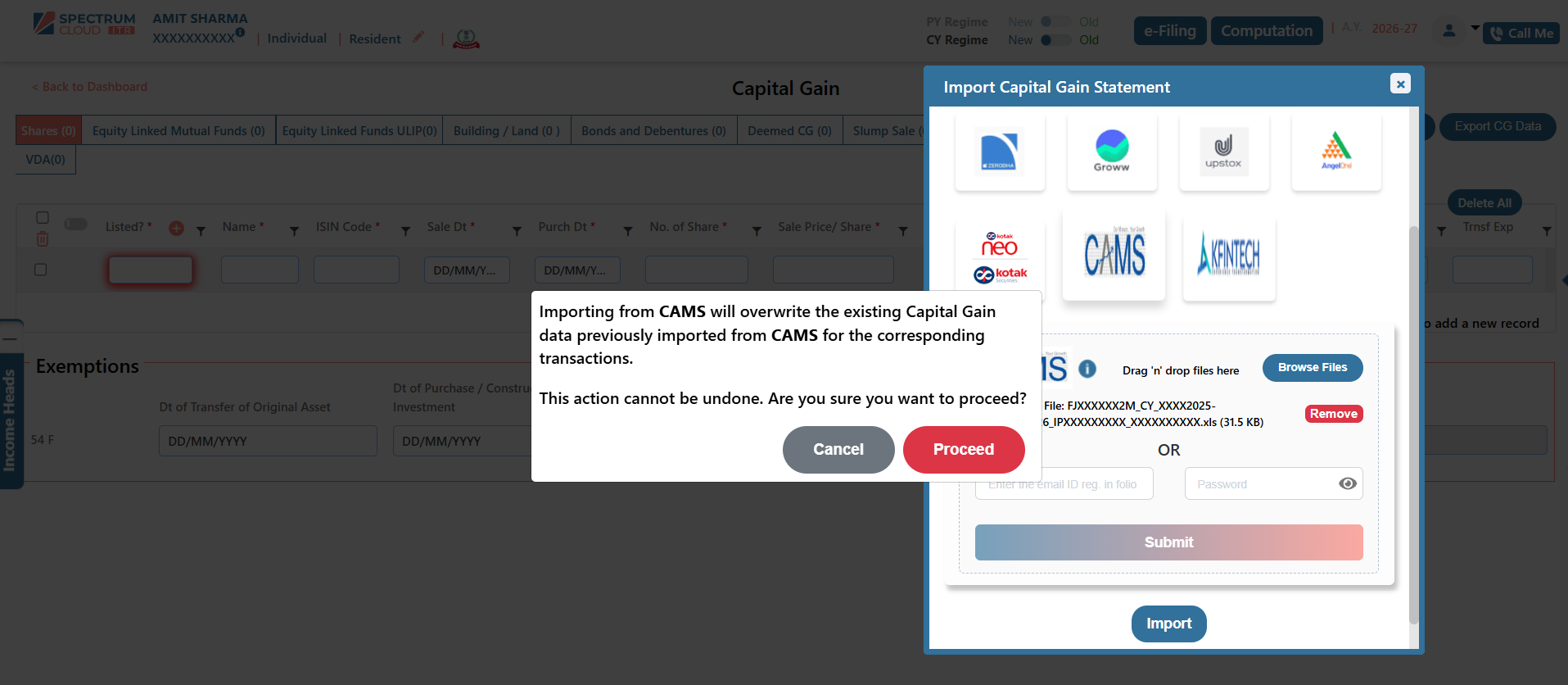Confirm overwrite with Proceed button
This screenshot has width=1568, height=685.
963,449
